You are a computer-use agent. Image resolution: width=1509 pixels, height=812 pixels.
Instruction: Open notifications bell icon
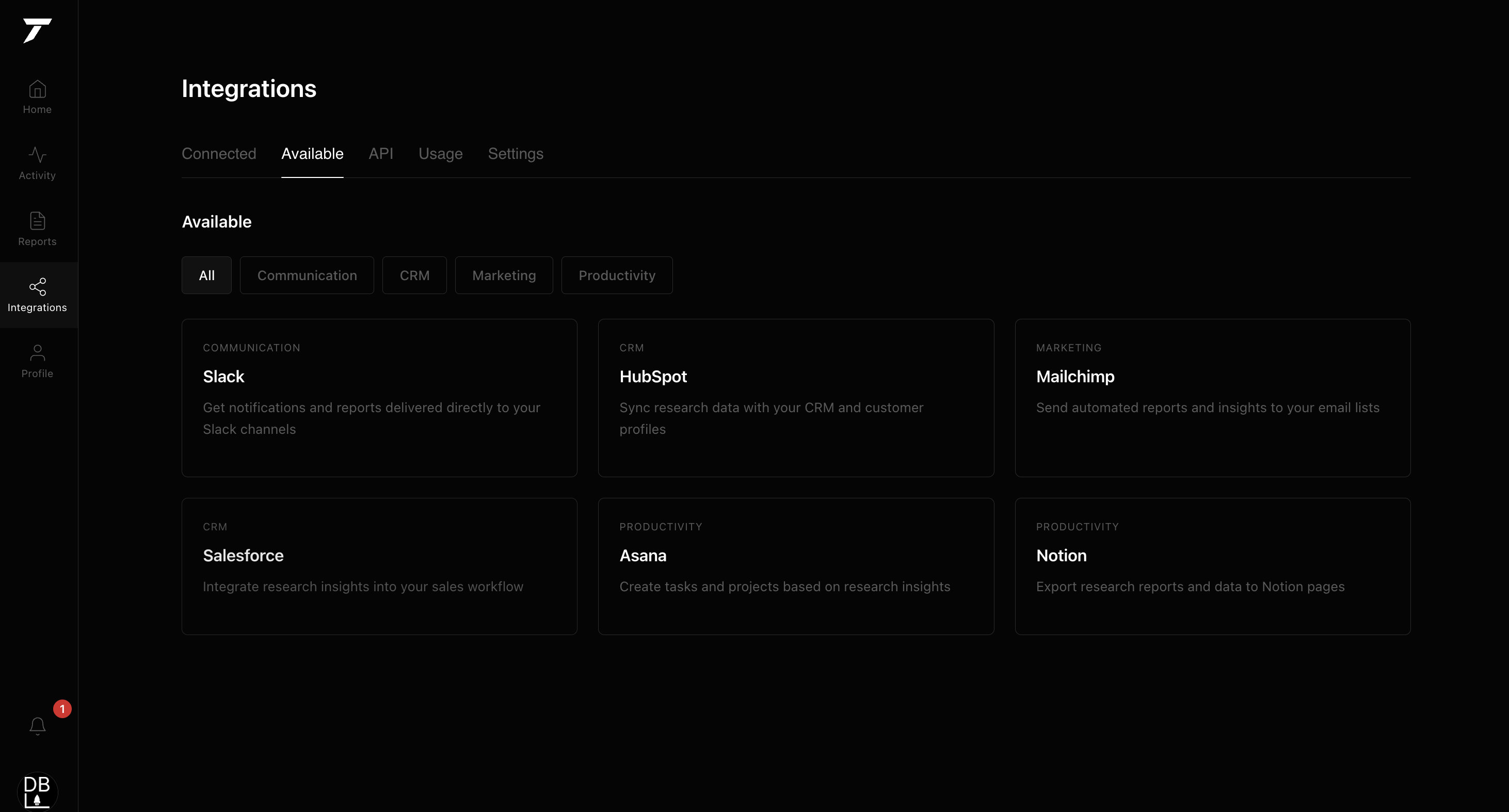tap(38, 726)
